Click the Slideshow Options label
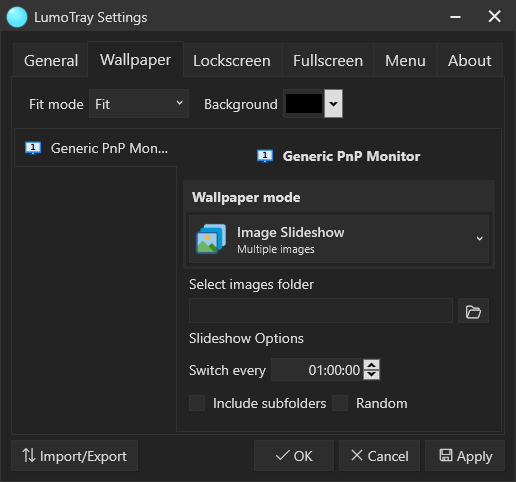Image resolution: width=516 pixels, height=482 pixels. [246, 338]
